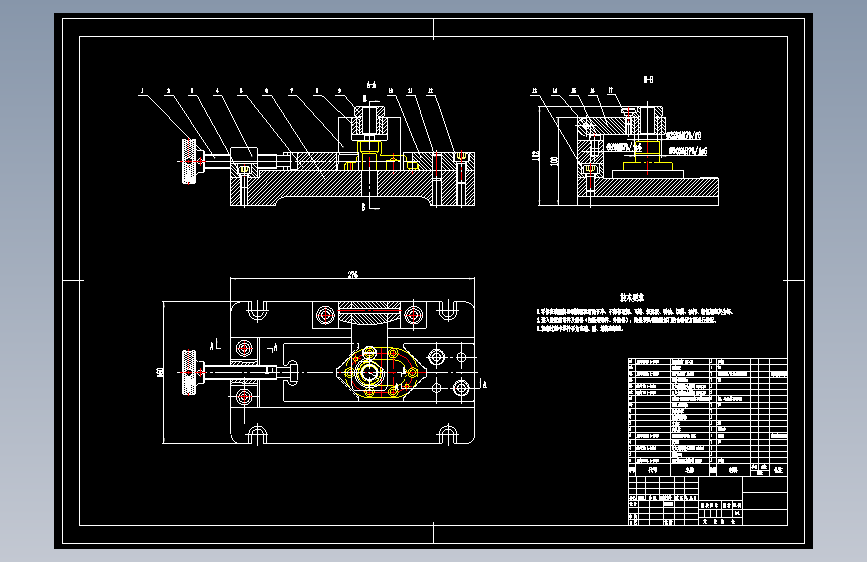Viewport: 867px width, 562px height.
Task: Pick the upper-right U-slot of base plate
Action: [x=447, y=310]
